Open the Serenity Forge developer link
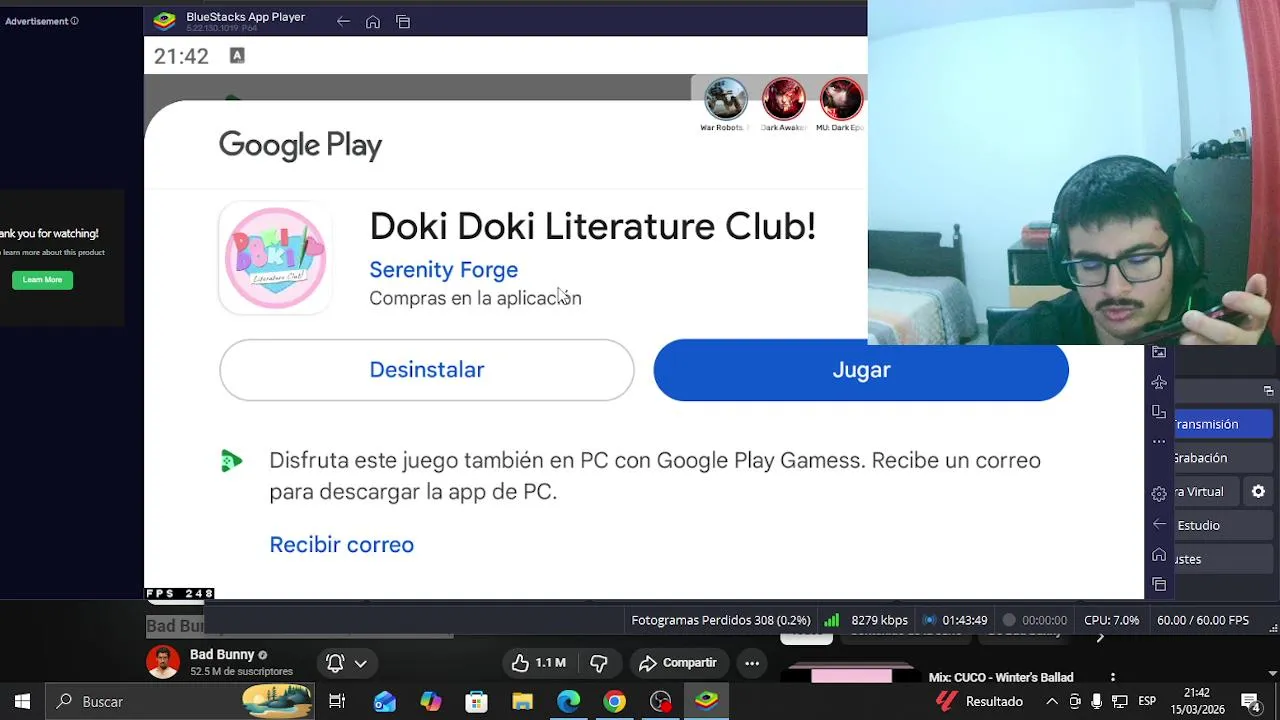Image resolution: width=1280 pixels, height=720 pixels. 443,270
